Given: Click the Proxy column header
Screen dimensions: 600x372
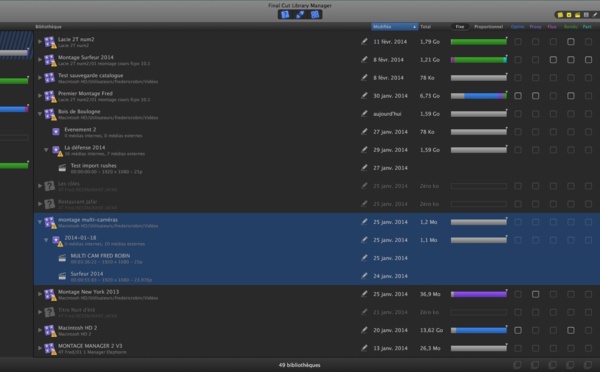Looking at the screenshot, I should pyautogui.click(x=535, y=27).
